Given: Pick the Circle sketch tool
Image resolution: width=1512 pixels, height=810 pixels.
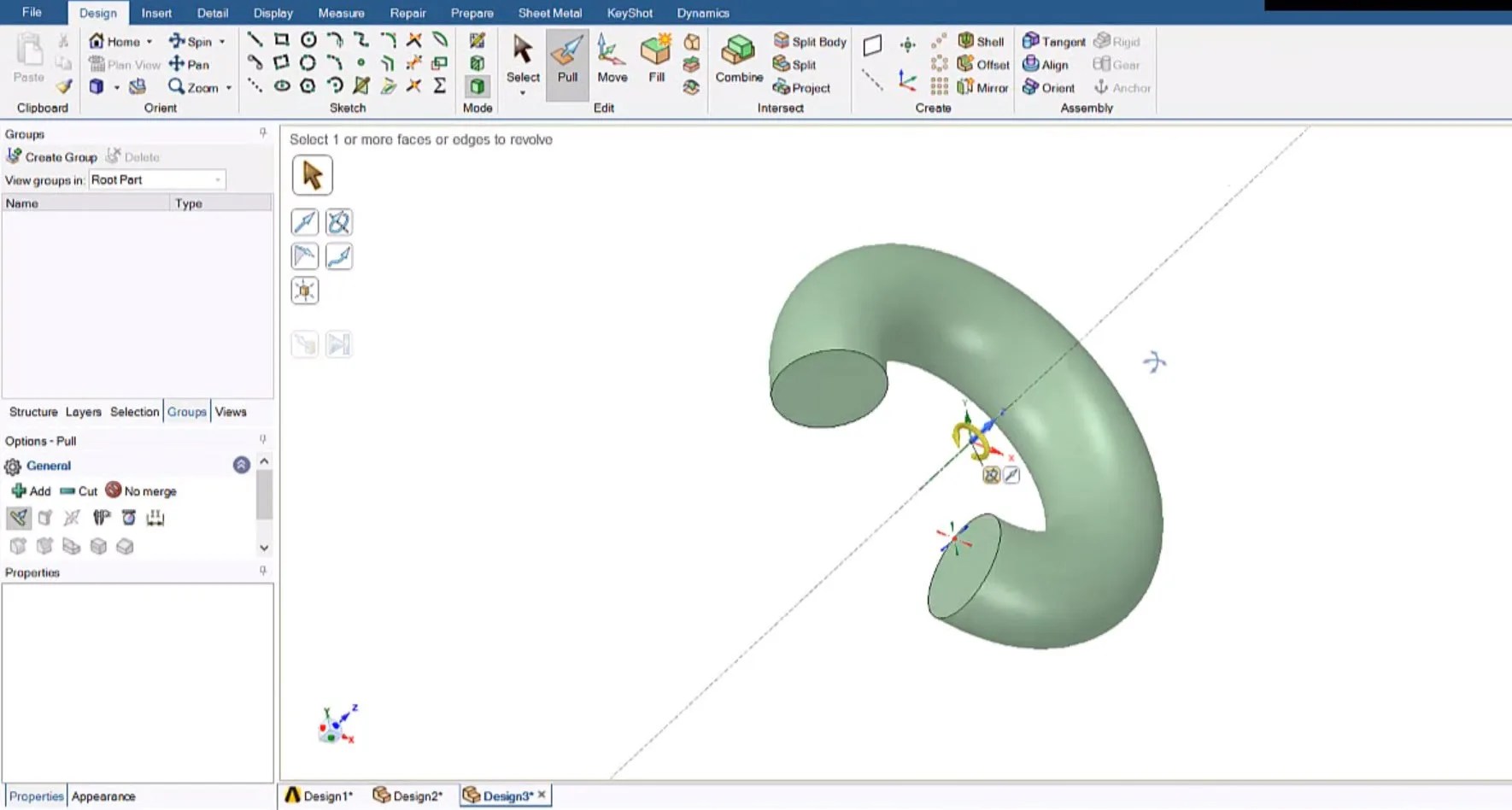Looking at the screenshot, I should [308, 39].
